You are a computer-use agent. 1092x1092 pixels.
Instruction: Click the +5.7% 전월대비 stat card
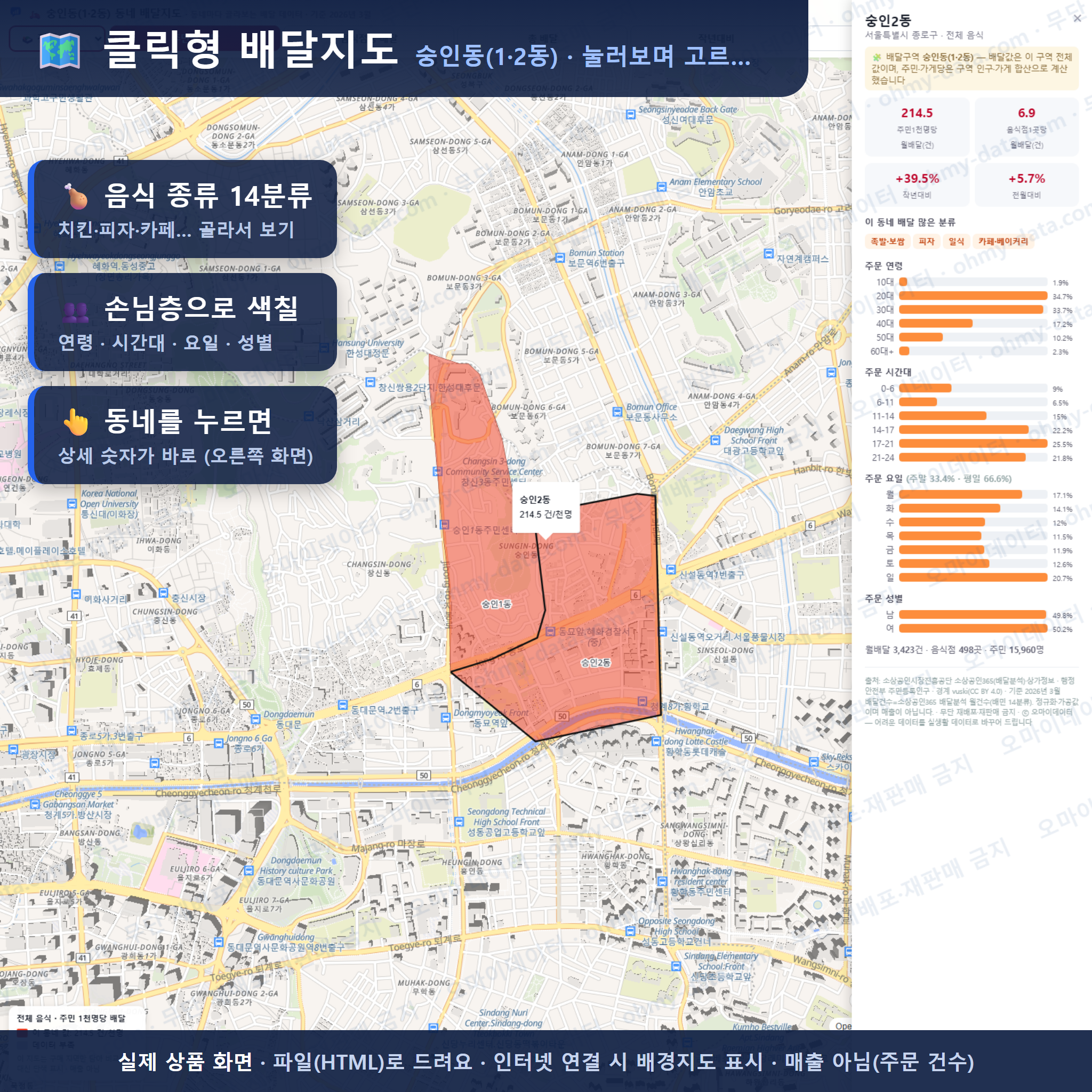click(1026, 185)
